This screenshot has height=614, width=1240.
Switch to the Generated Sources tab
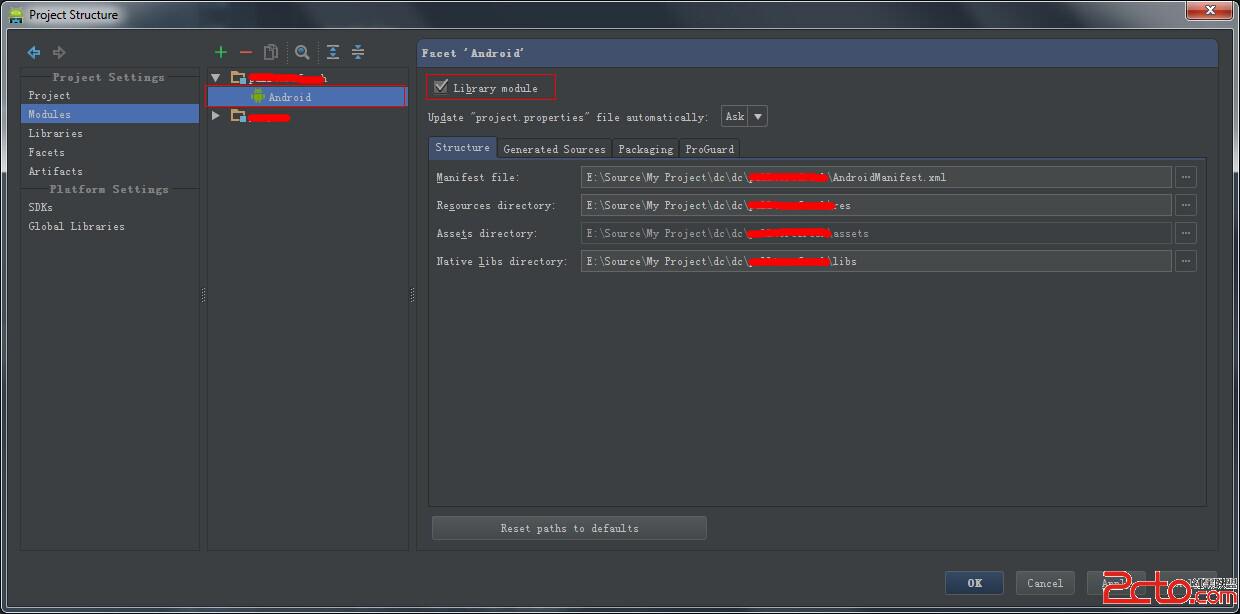[x=554, y=149]
